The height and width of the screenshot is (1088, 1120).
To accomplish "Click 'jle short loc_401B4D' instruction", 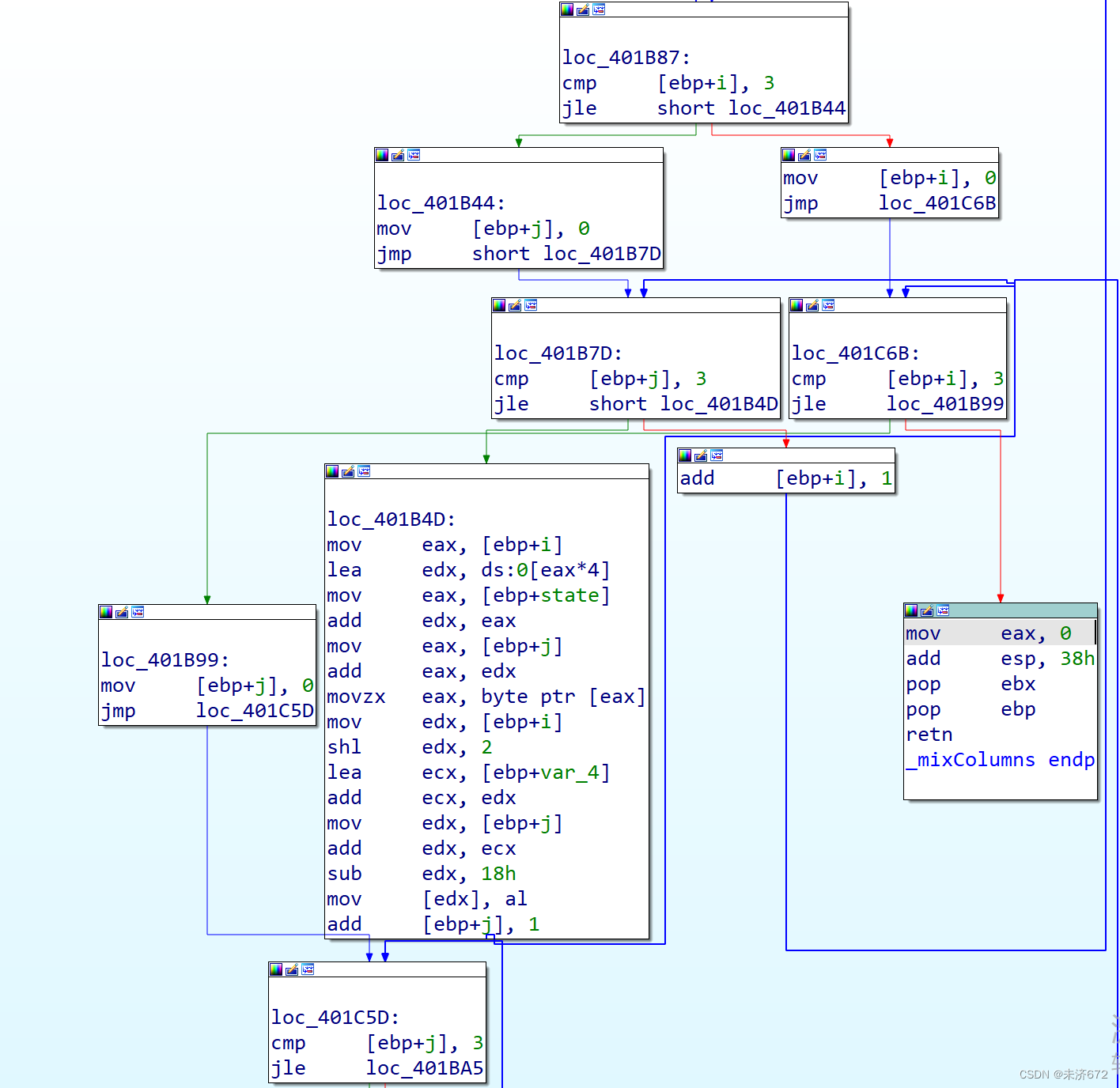I will pyautogui.click(x=635, y=404).
